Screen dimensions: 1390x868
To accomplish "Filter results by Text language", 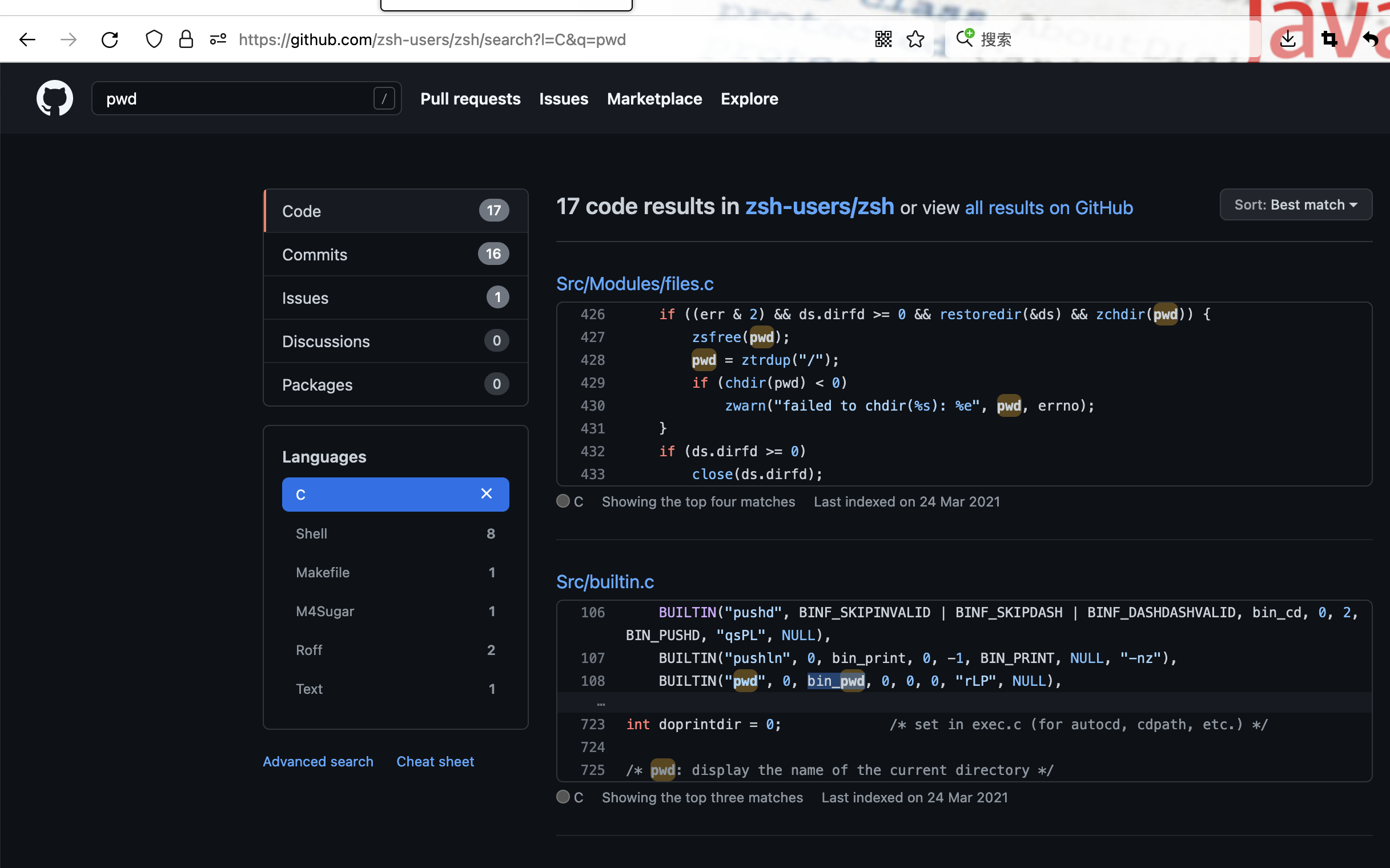I will click(396, 688).
